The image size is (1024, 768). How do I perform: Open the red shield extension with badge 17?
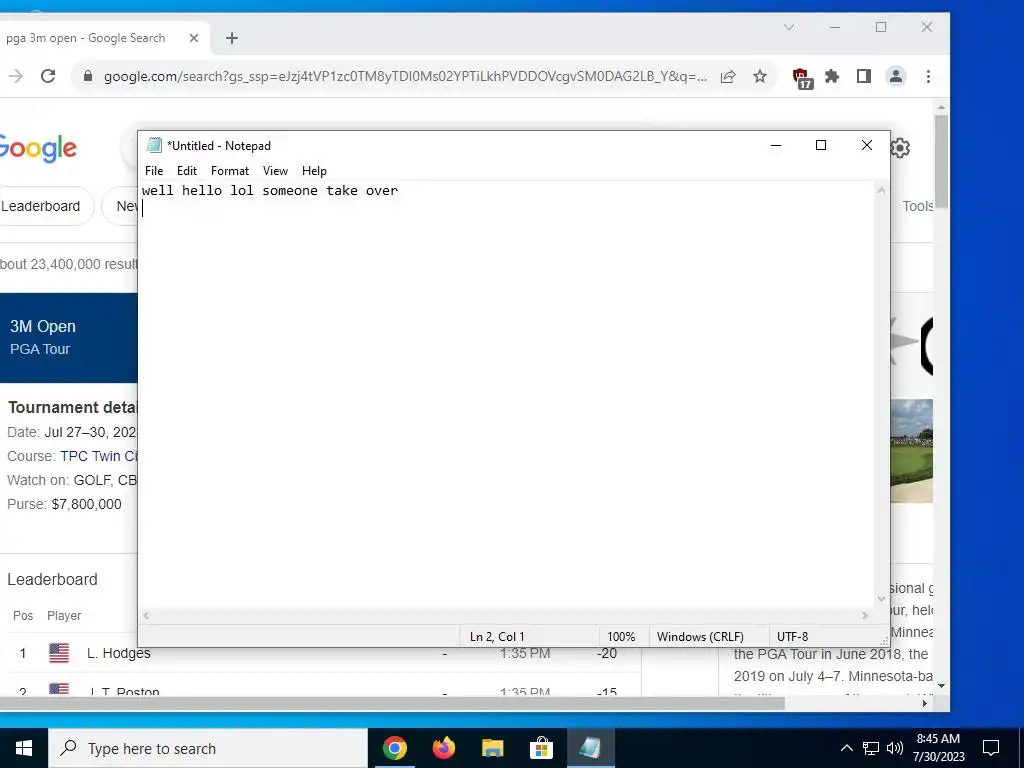802,78
